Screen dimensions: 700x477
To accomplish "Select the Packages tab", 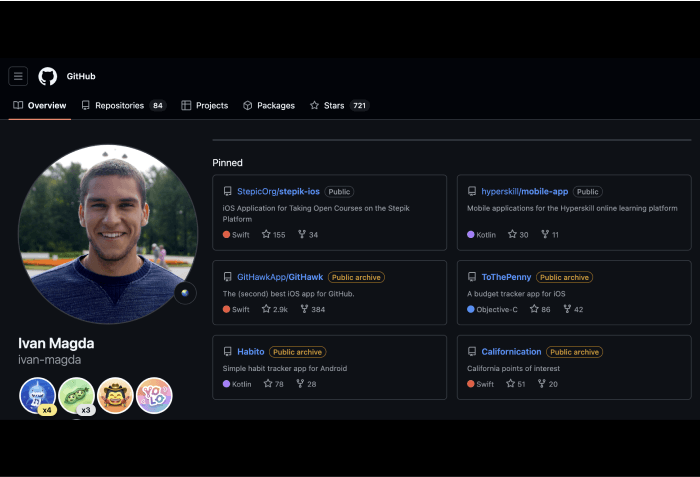I will [268, 105].
